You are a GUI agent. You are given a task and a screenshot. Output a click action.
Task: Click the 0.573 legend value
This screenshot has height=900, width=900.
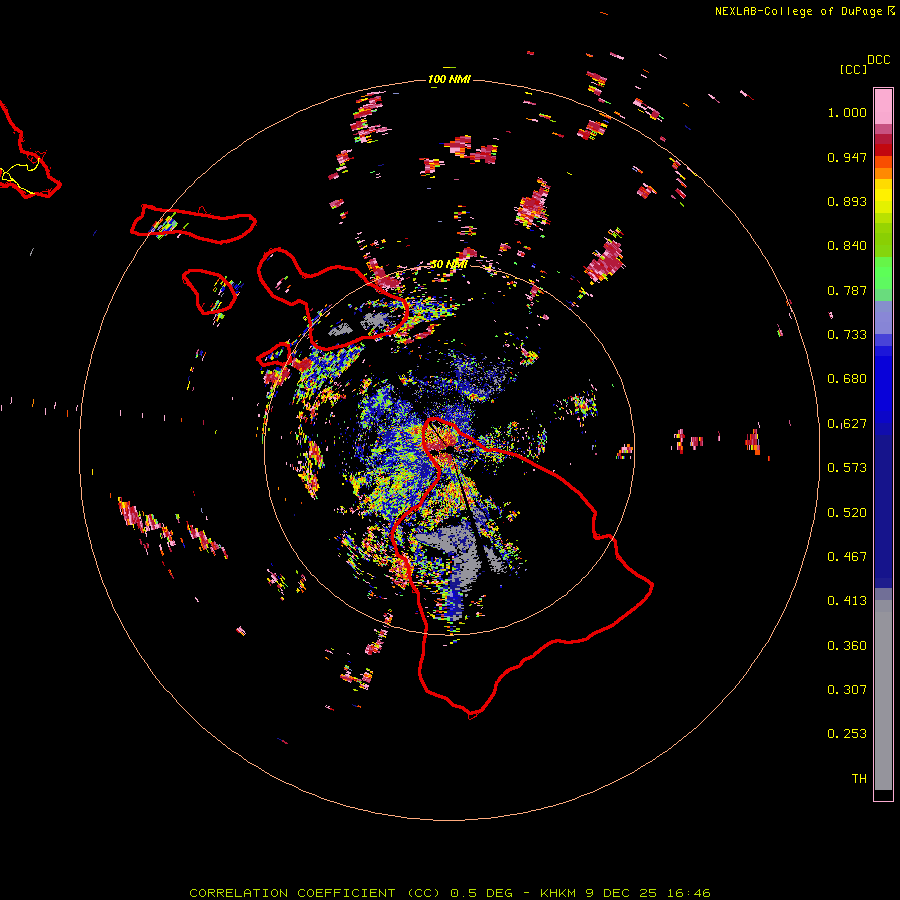click(847, 468)
